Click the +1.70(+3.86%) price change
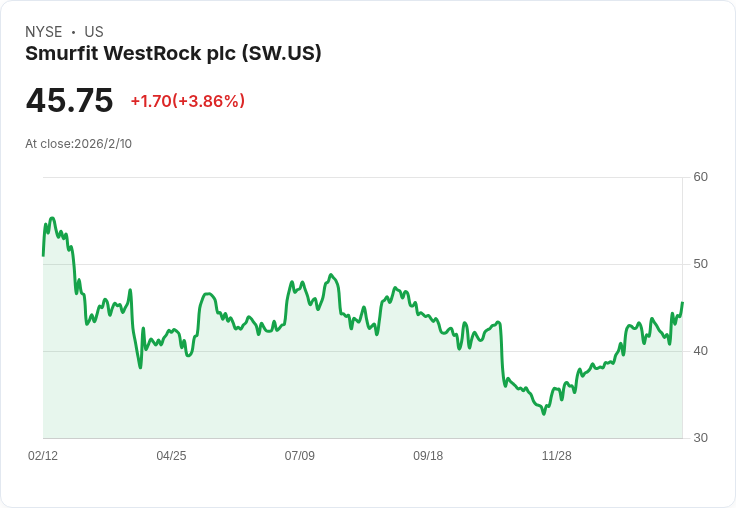The height and width of the screenshot is (508, 736). click(187, 101)
